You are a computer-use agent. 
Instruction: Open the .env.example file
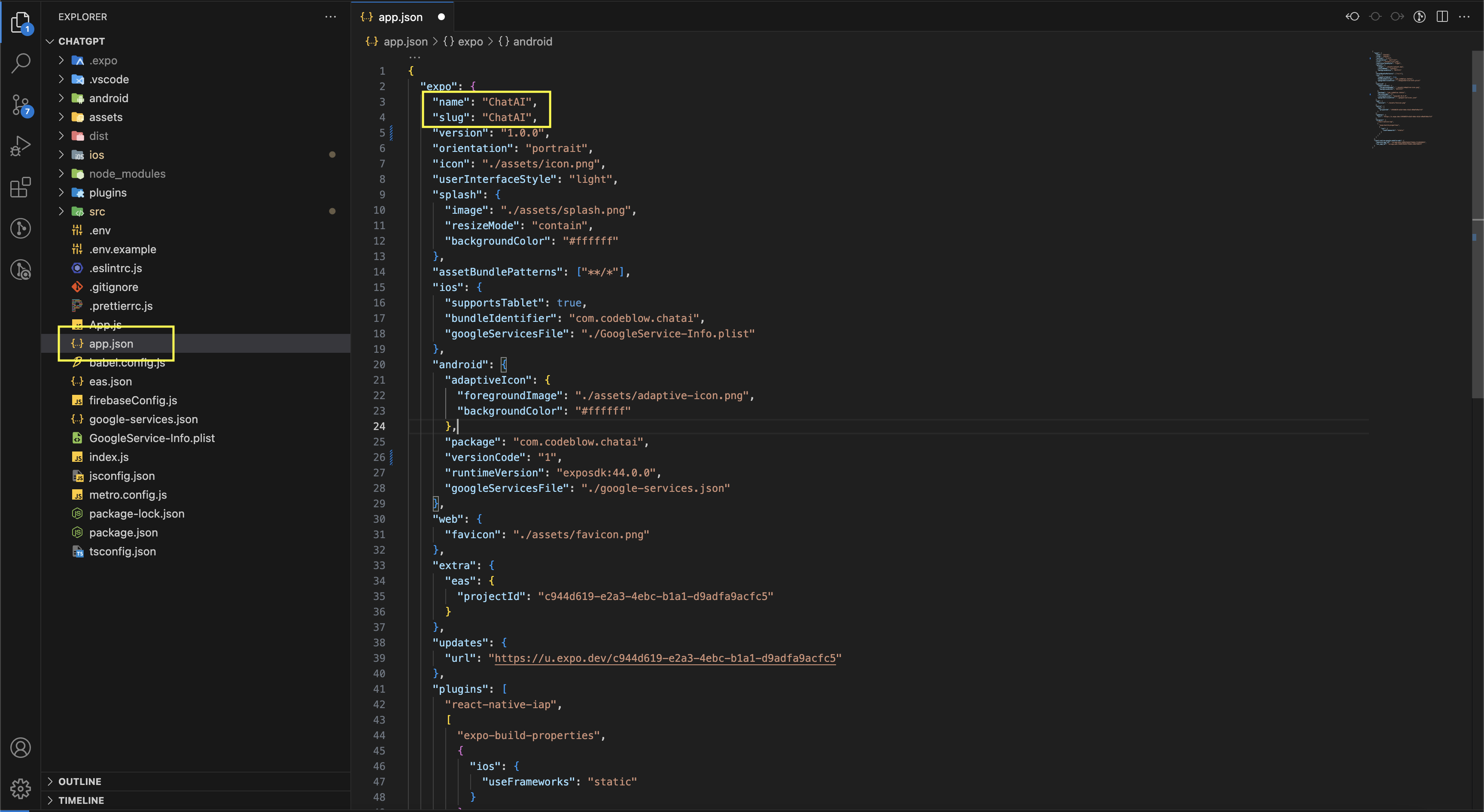(x=196, y=249)
